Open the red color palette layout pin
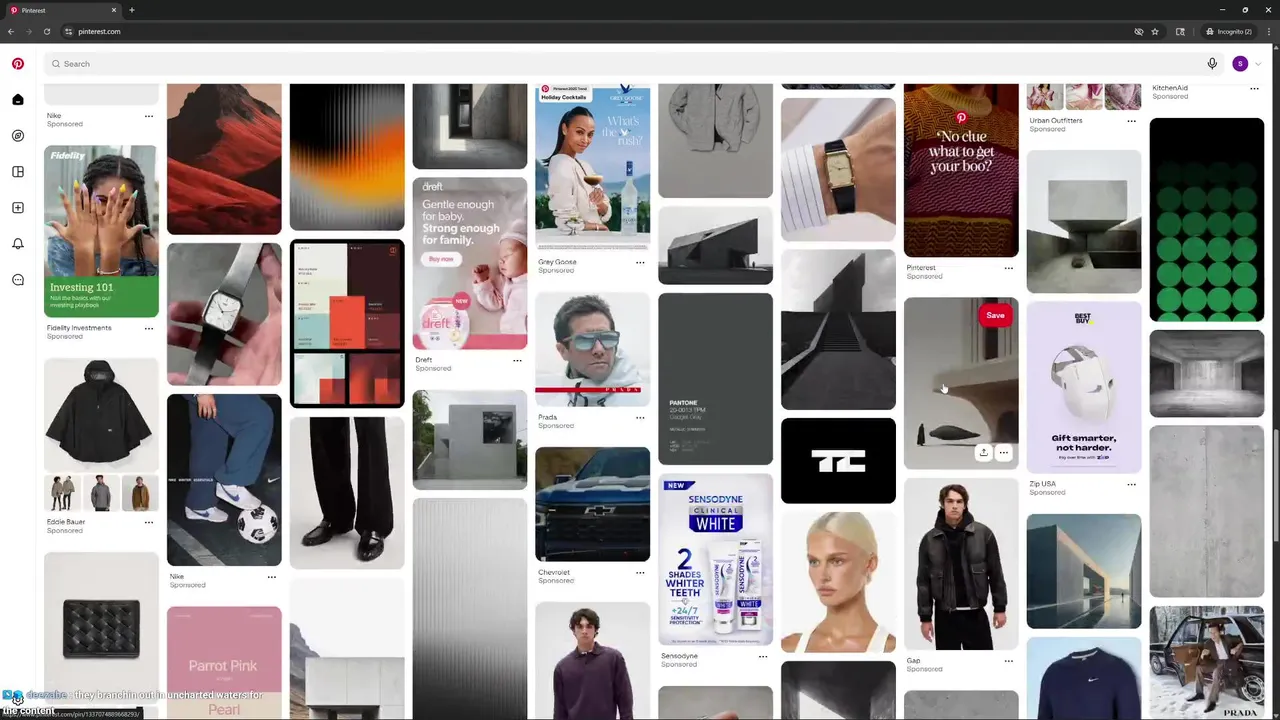This screenshot has height=720, width=1280. tap(347, 324)
